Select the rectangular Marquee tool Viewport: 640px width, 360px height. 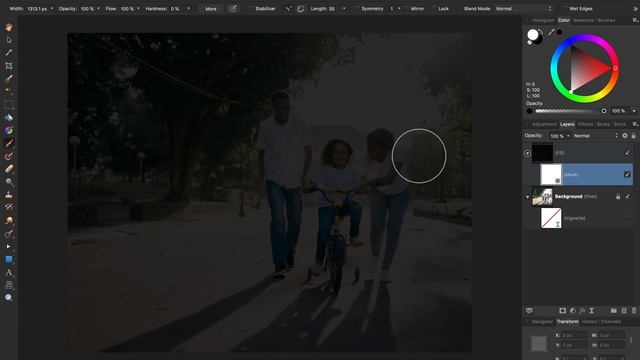[x=9, y=105]
